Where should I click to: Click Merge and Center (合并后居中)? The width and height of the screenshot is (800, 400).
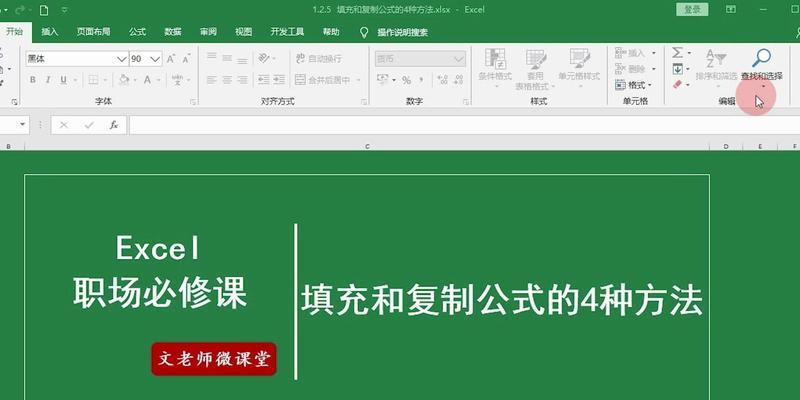pyautogui.click(x=323, y=80)
